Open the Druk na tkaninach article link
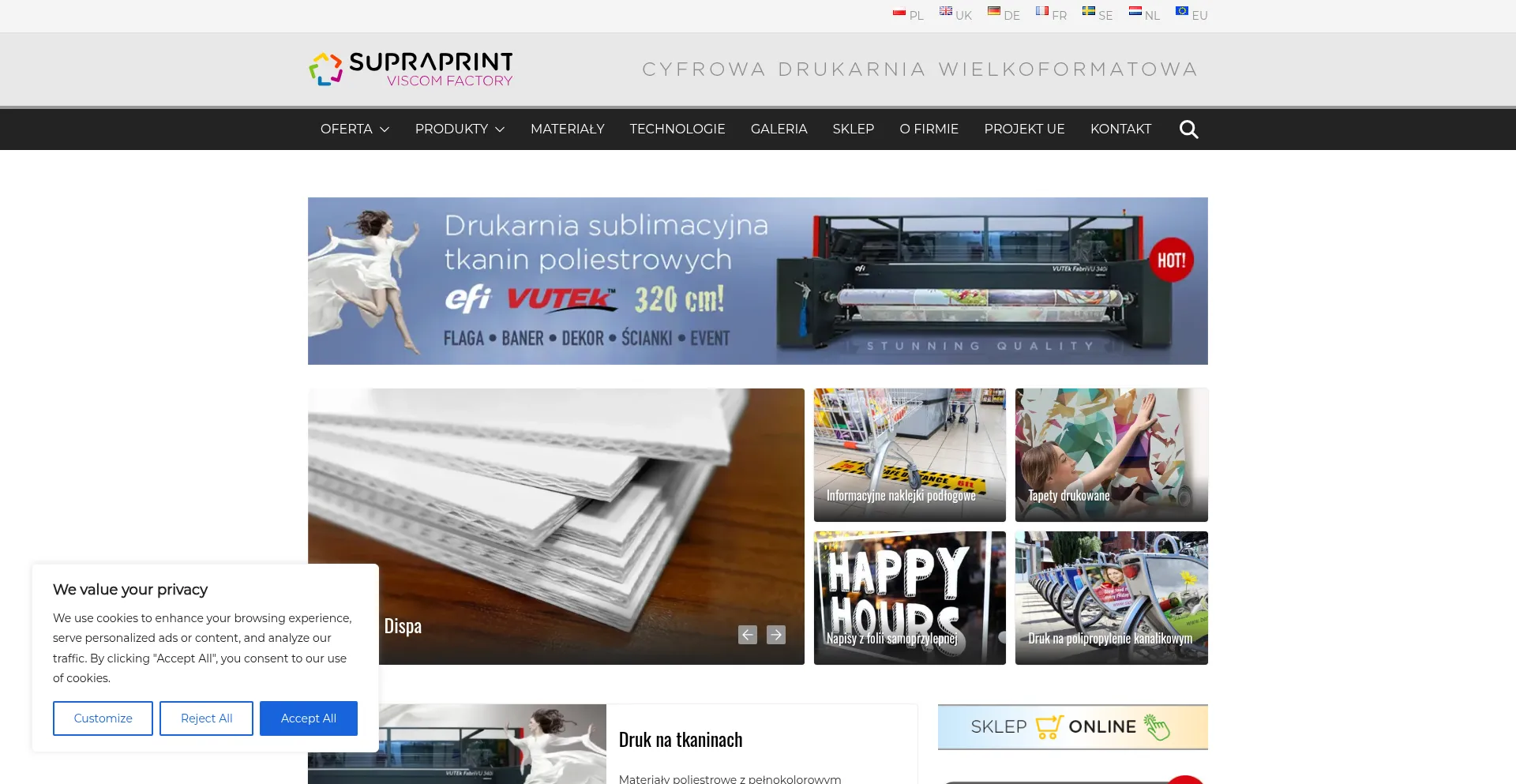This screenshot has width=1516, height=784. pyautogui.click(x=681, y=740)
